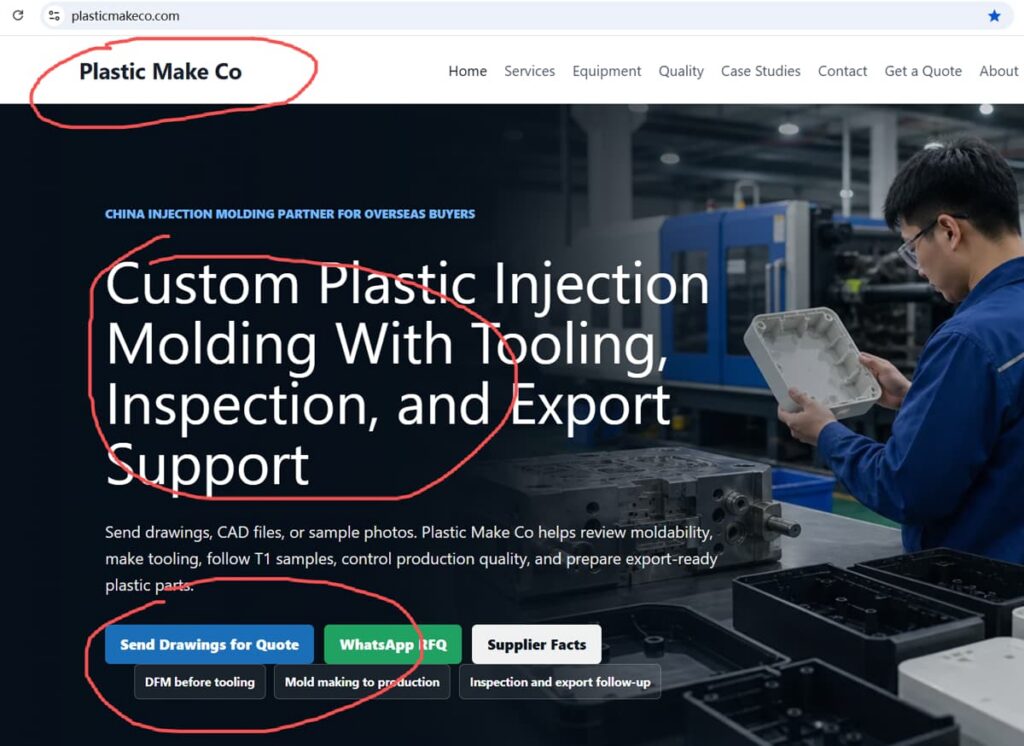This screenshot has height=746, width=1024.
Task: Select the DFM before tooling tag
Action: (x=200, y=682)
